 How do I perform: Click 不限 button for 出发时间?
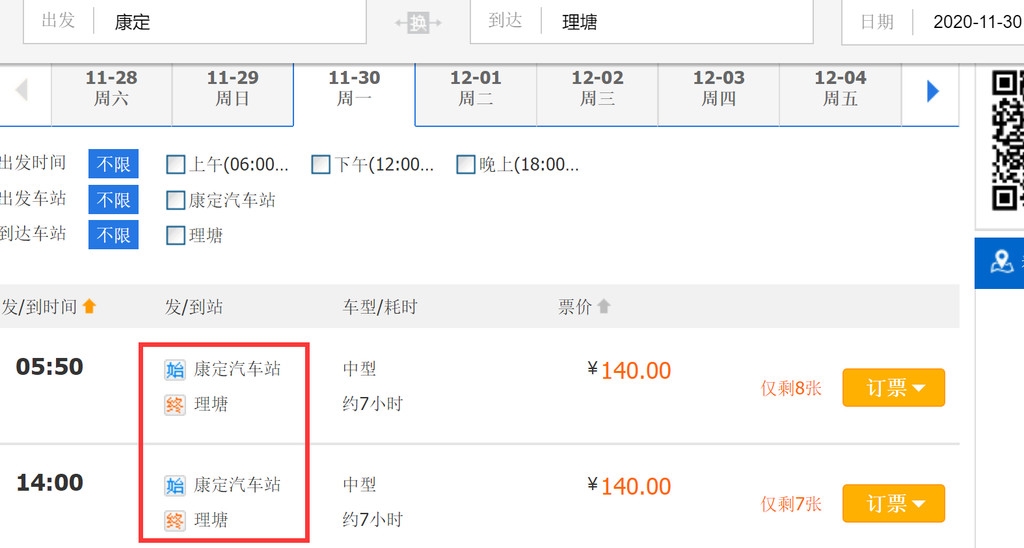[114, 164]
